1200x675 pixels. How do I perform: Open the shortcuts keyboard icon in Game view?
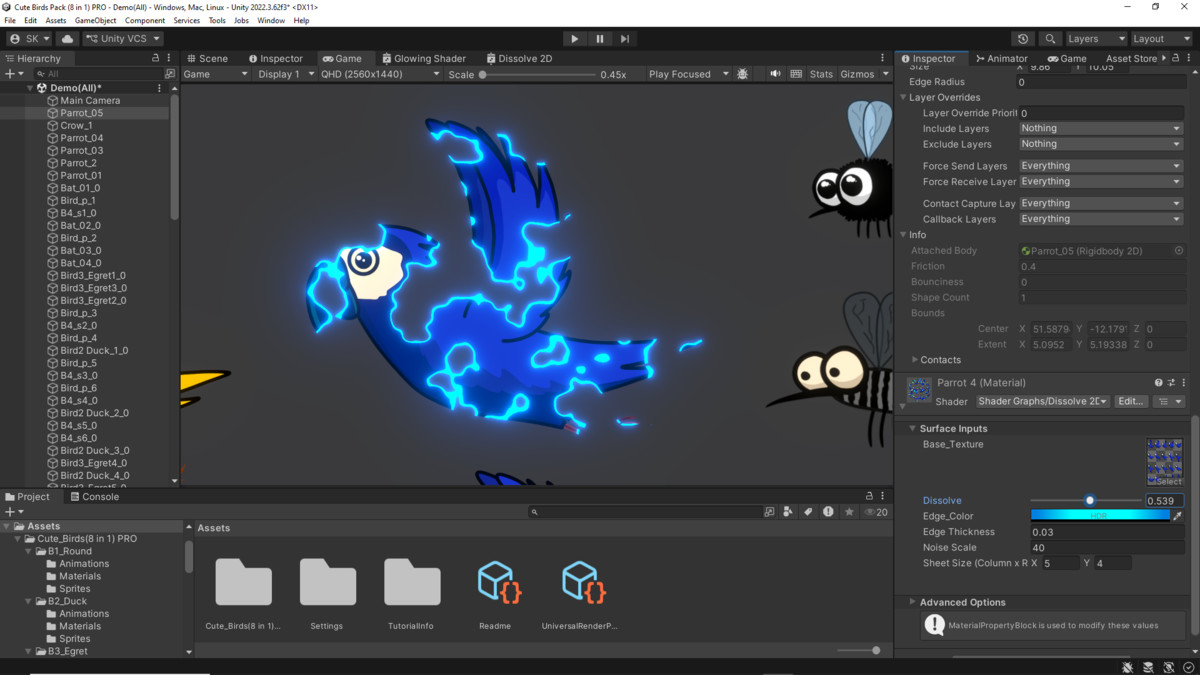[x=796, y=74]
